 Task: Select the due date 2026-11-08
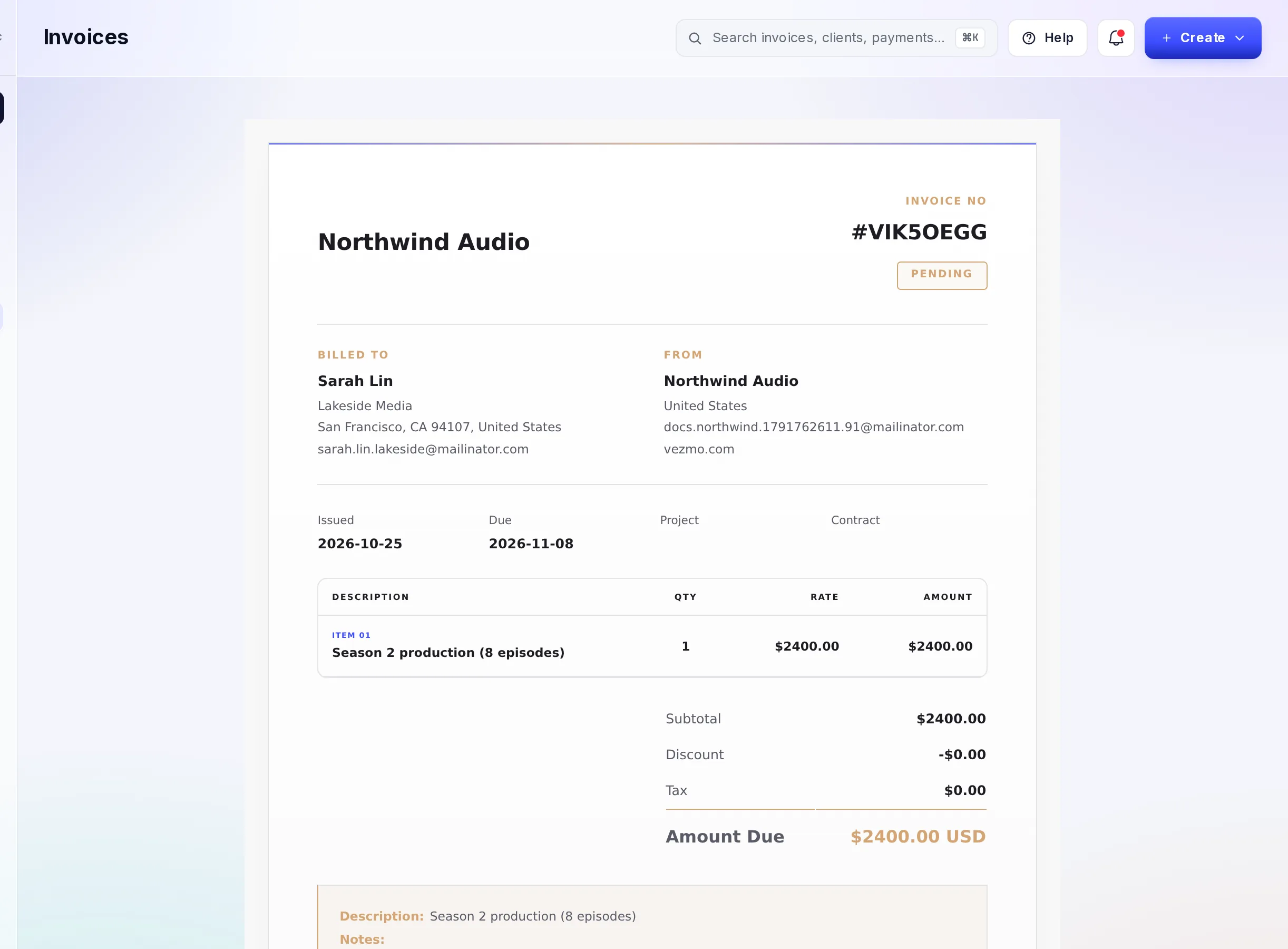(x=531, y=544)
